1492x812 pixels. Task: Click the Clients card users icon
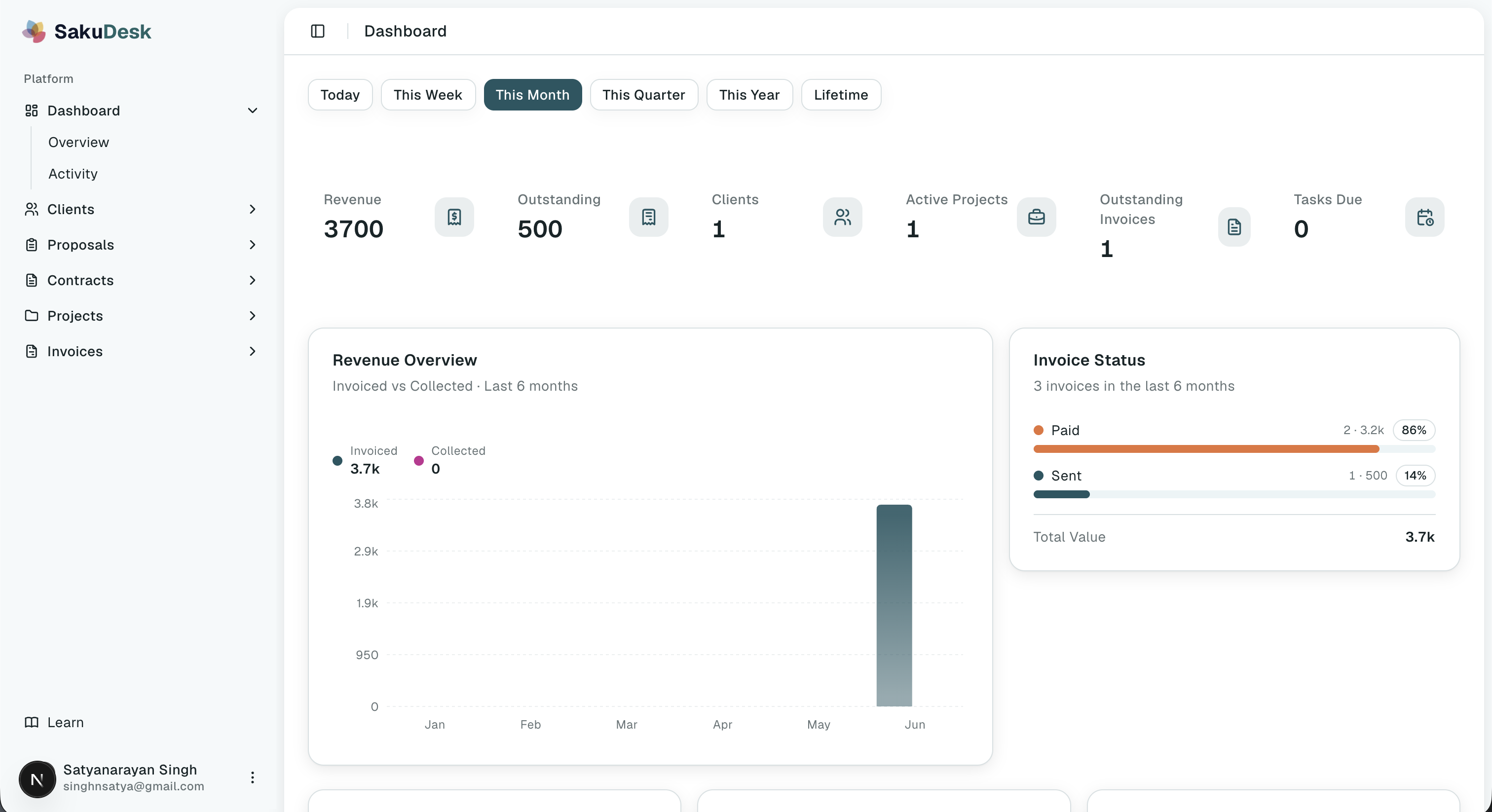tap(843, 217)
